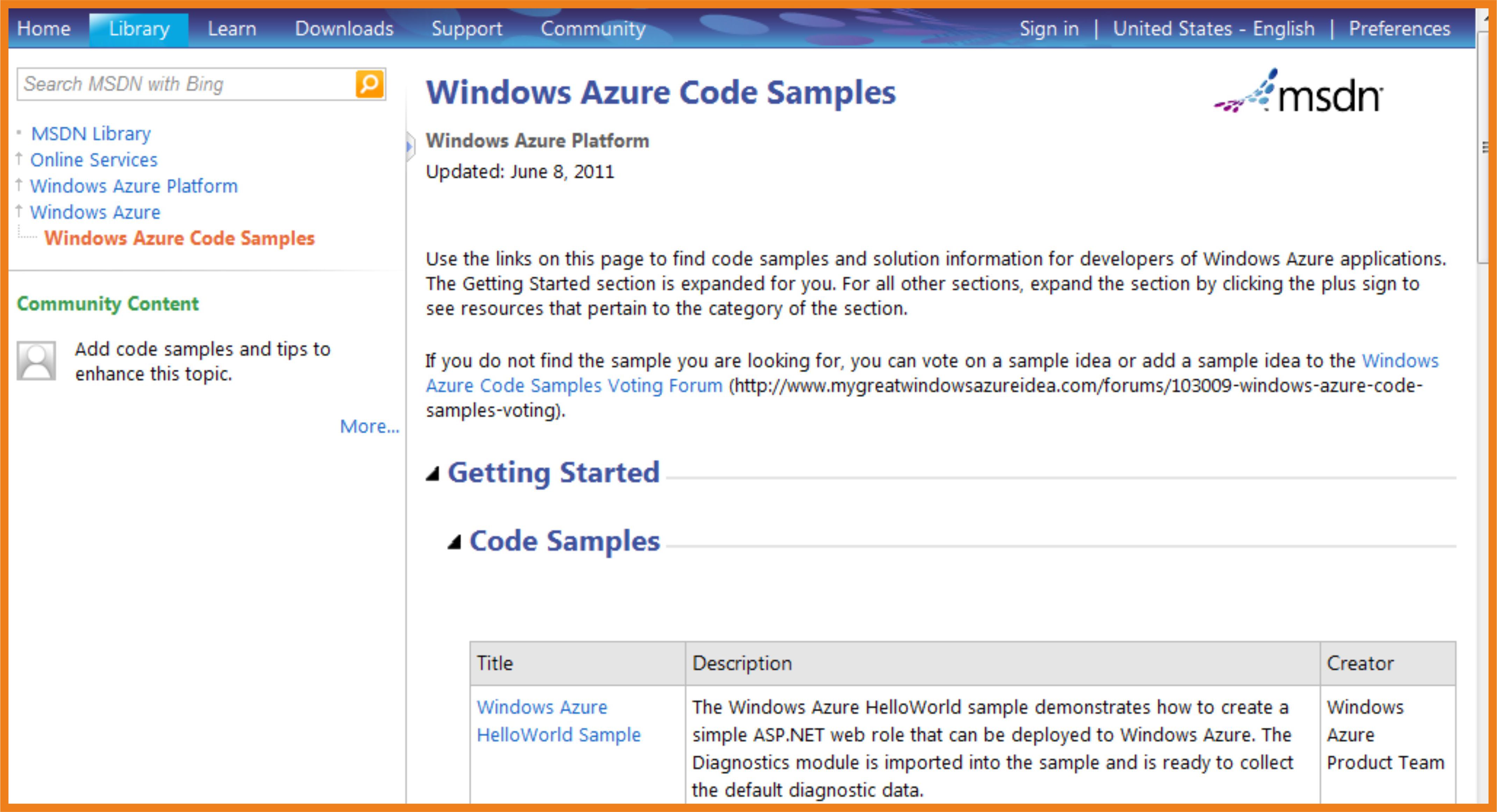The image size is (1497, 812).
Task: Click the Sign in link
Action: 1049,29
